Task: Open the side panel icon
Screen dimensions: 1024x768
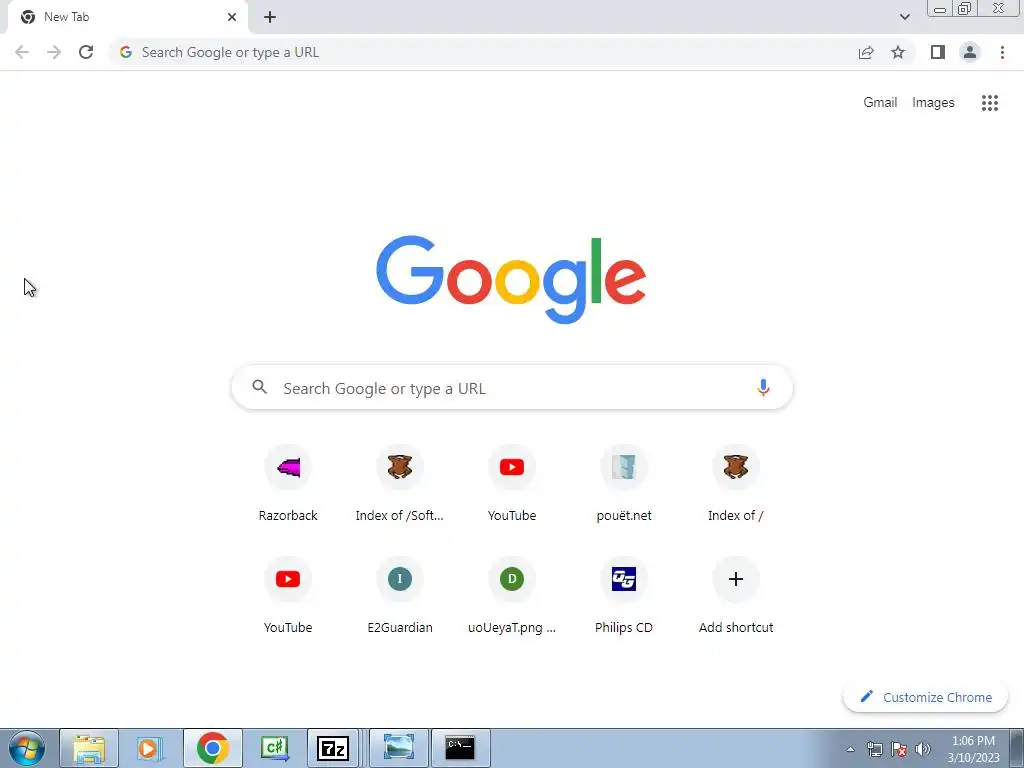Action: click(938, 52)
